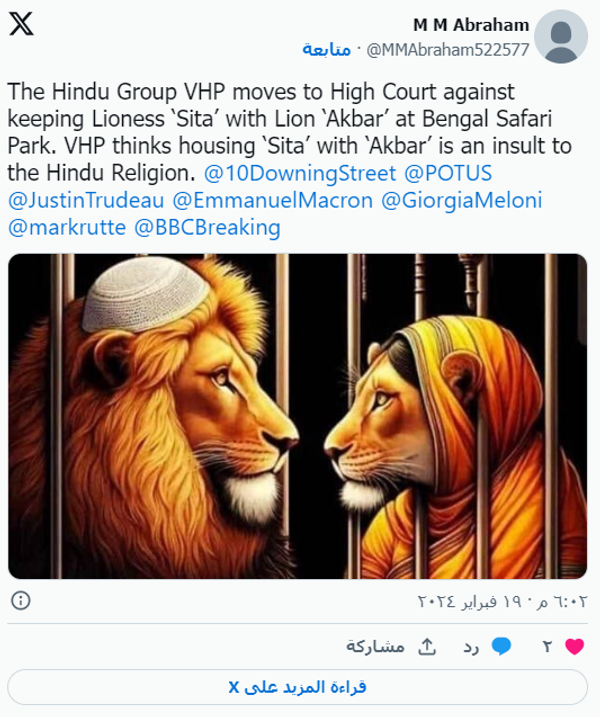Click the قراءة المزيد على X button
Viewport: 600px width, 717px height.
(x=297, y=687)
